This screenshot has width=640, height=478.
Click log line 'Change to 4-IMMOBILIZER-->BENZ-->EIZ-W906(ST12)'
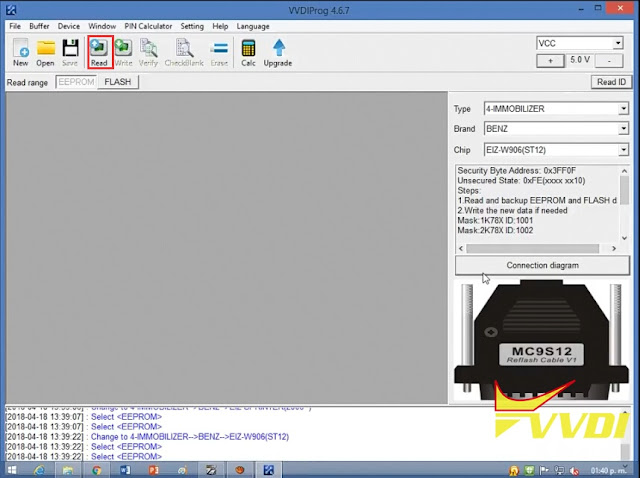click(x=190, y=437)
